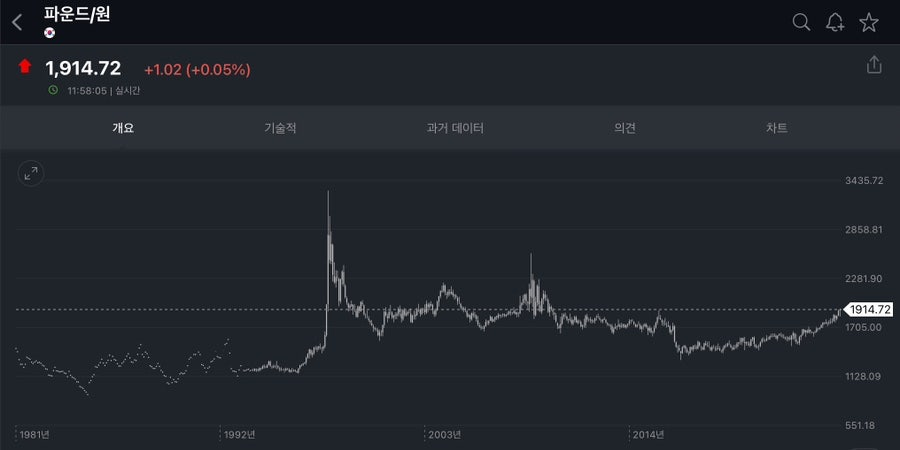Expand the chart to fullscreen
This screenshot has height=450, width=900.
coord(31,173)
